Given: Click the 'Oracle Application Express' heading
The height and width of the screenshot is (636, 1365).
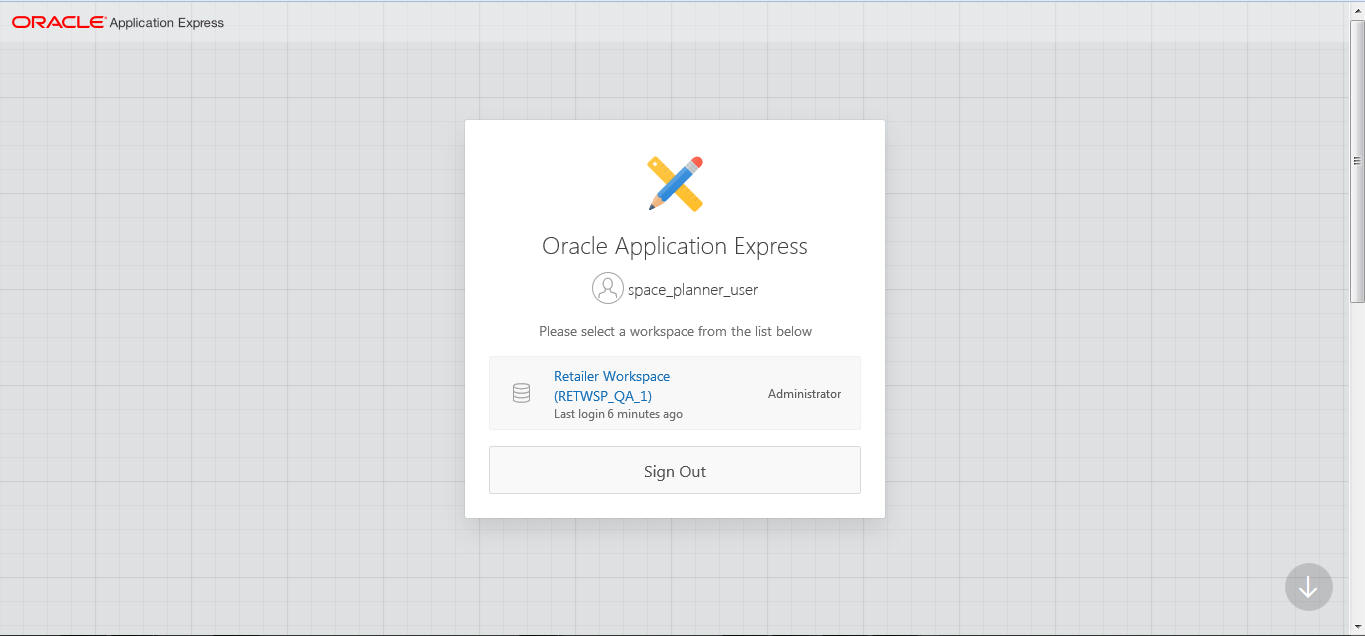Looking at the screenshot, I should 675,246.
